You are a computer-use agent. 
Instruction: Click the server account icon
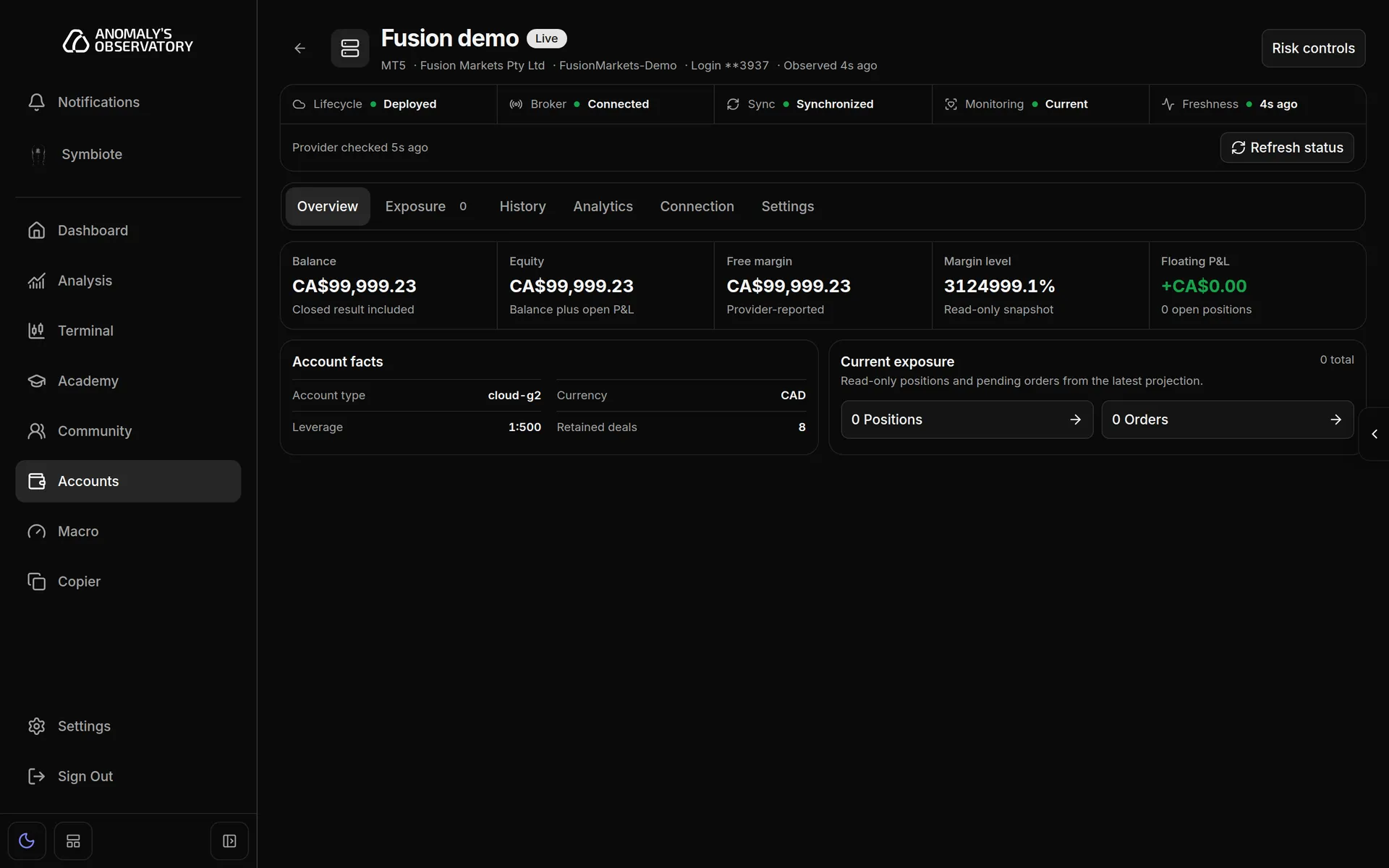tap(350, 48)
